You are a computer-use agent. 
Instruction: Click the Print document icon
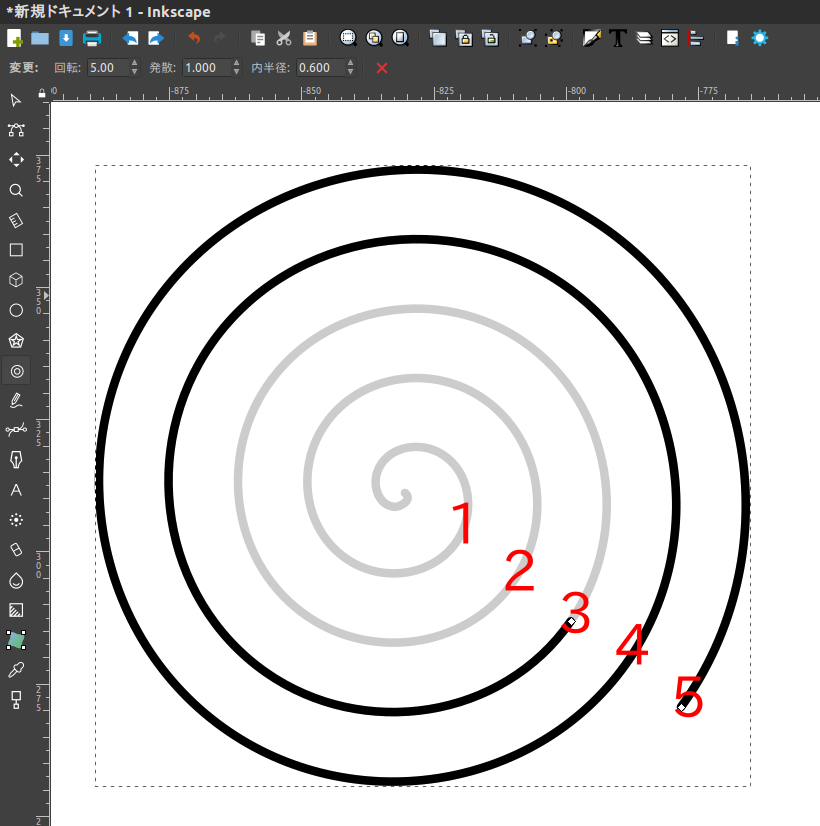point(92,38)
